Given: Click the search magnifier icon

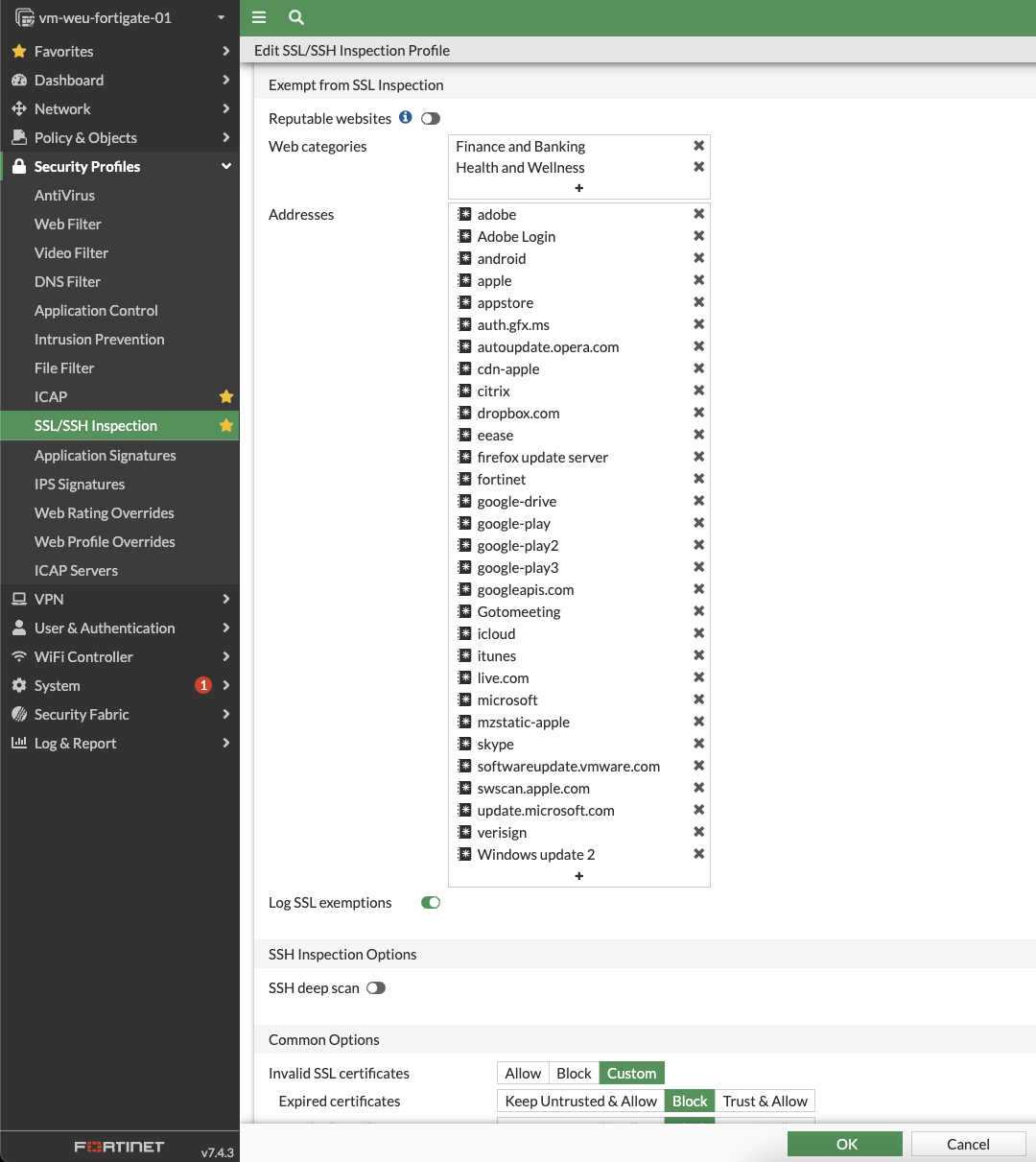Looking at the screenshot, I should 296,17.
